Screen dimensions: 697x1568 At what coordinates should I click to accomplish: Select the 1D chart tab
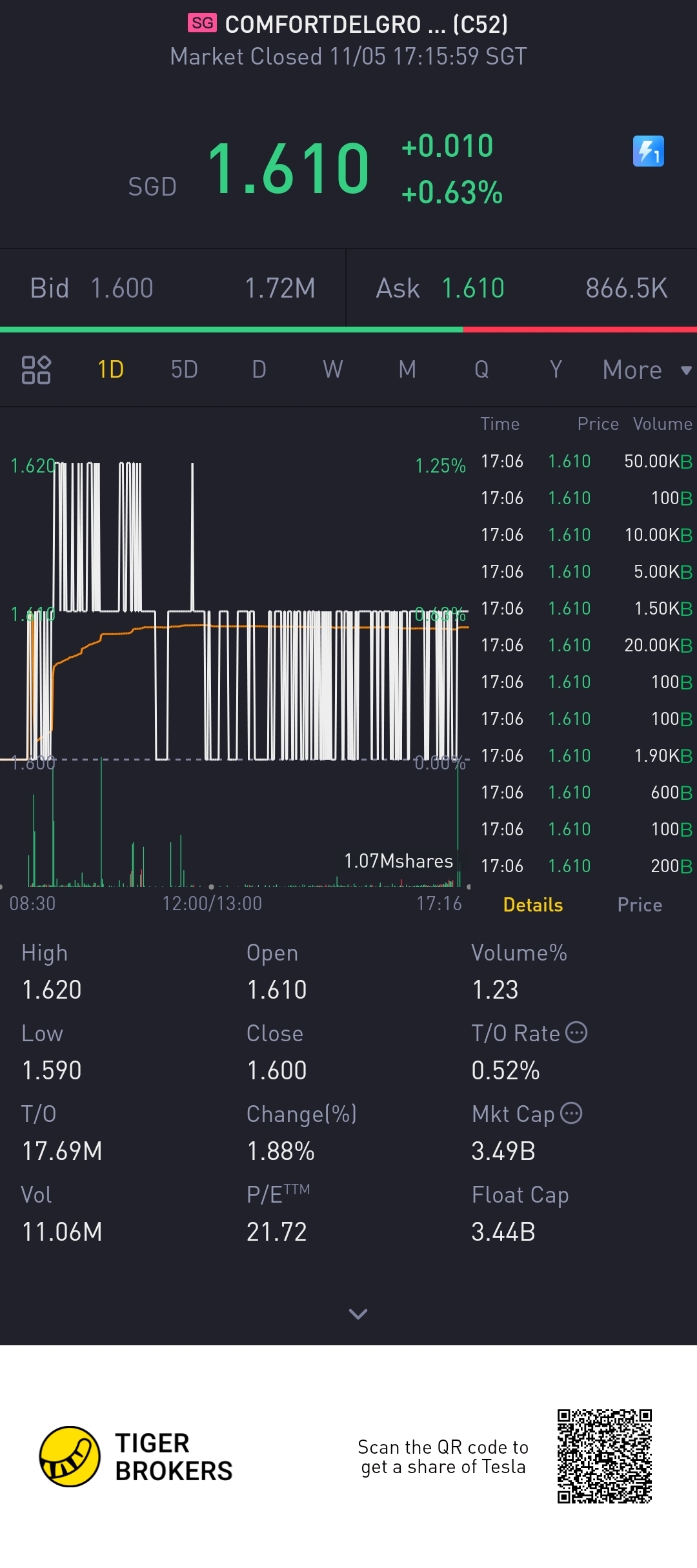point(110,370)
